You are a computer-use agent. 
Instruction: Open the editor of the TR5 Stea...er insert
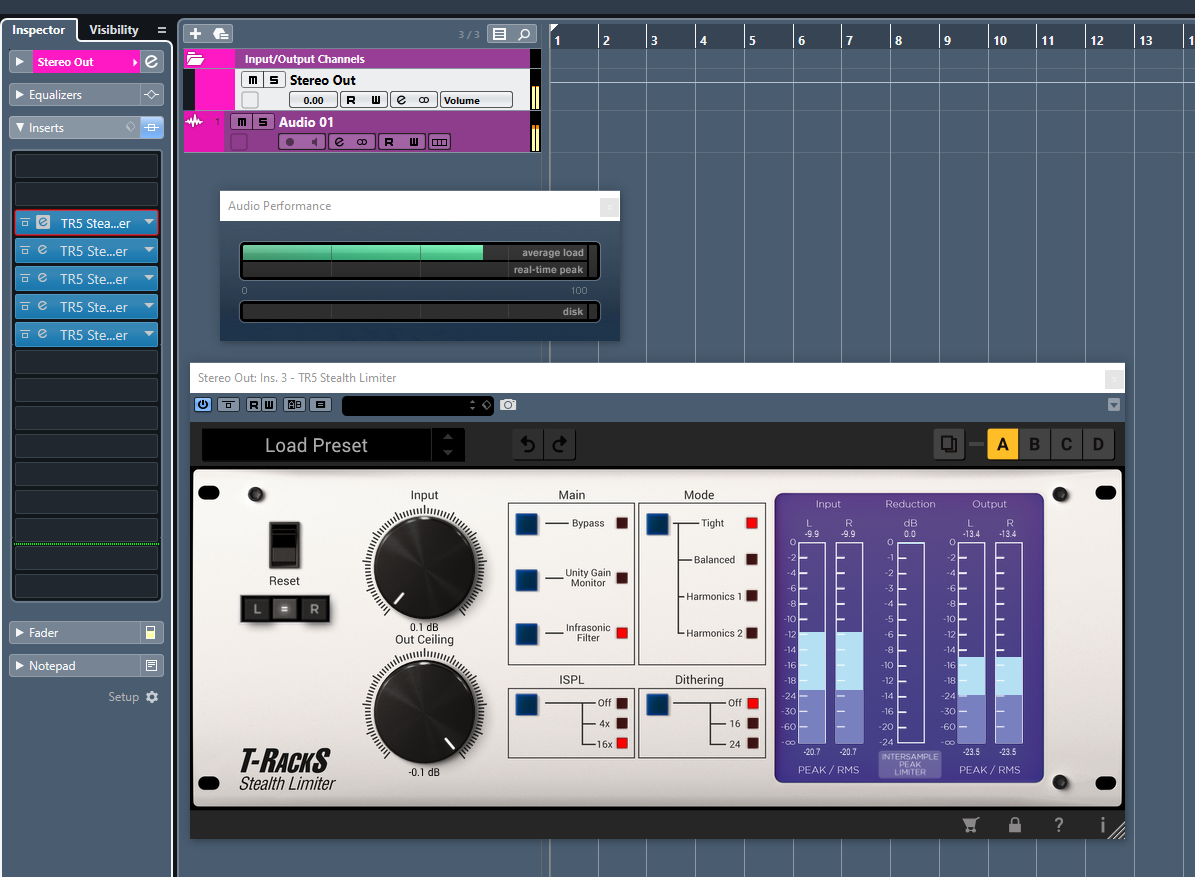(43, 222)
